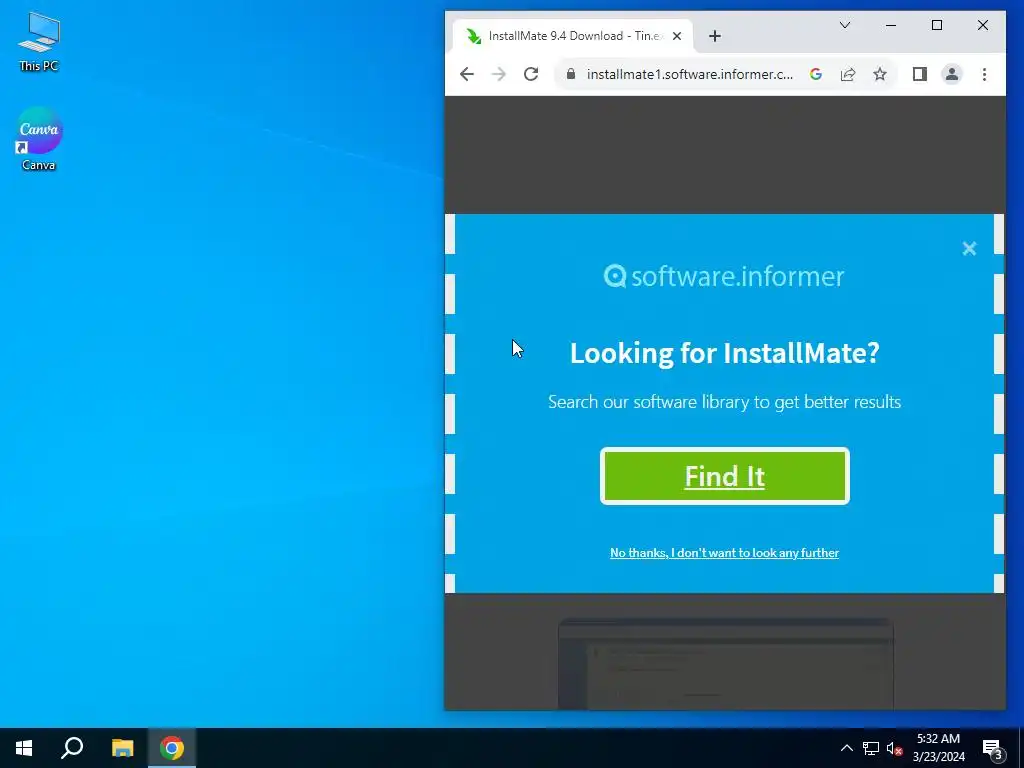The width and height of the screenshot is (1024, 768).
Task: Go forward in browser history
Action: (499, 74)
